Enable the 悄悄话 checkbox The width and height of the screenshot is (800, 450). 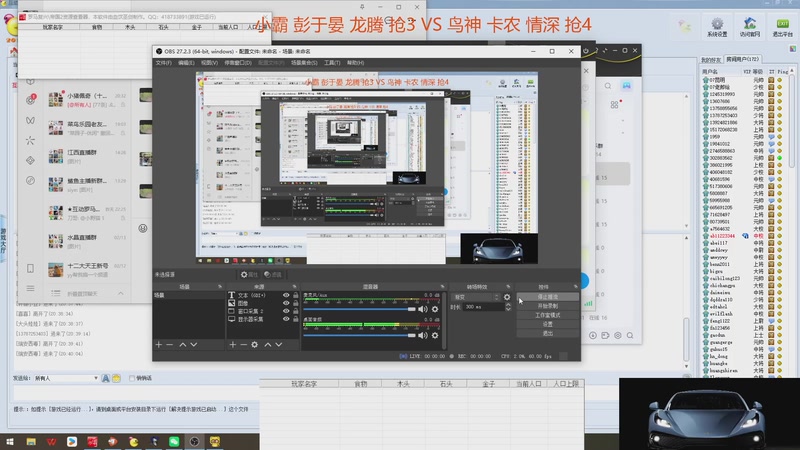click(x=132, y=378)
